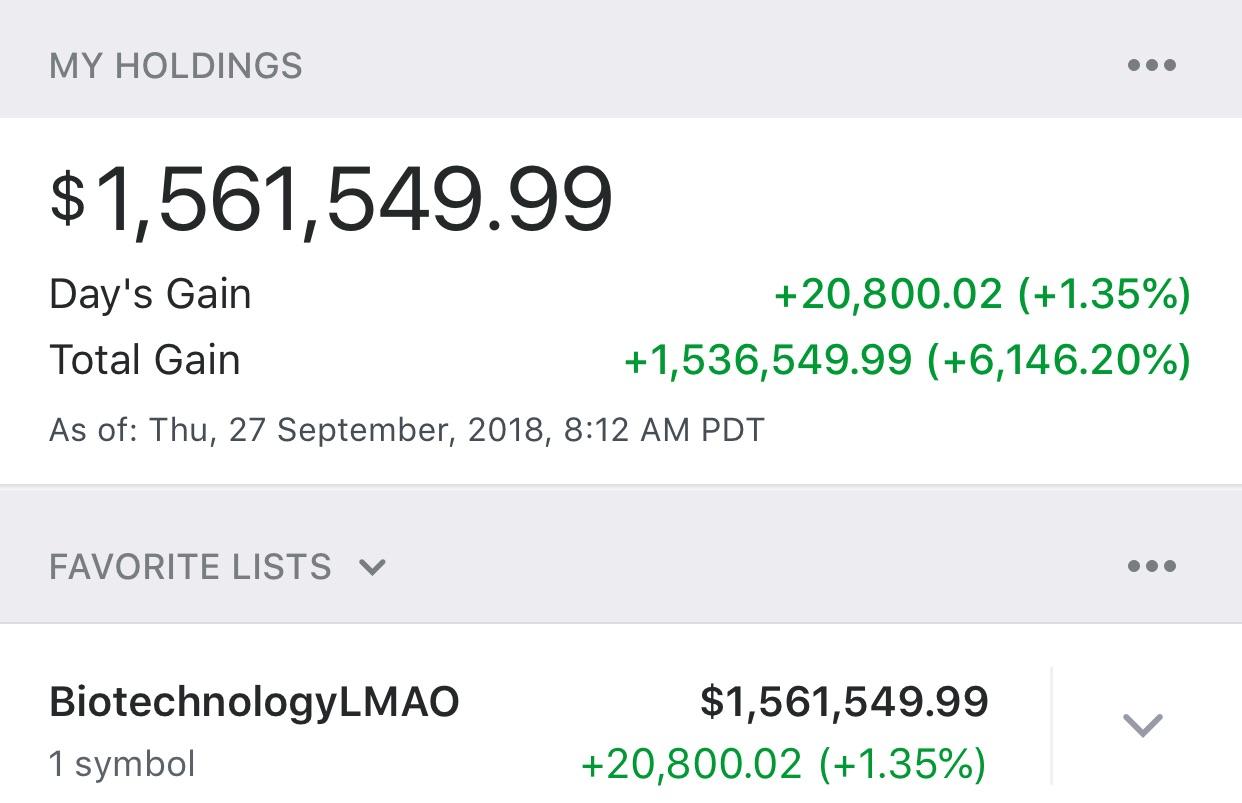Click the three-dot menu beside FAVORITE LISTS
1242x803 pixels.
(x=1154, y=566)
